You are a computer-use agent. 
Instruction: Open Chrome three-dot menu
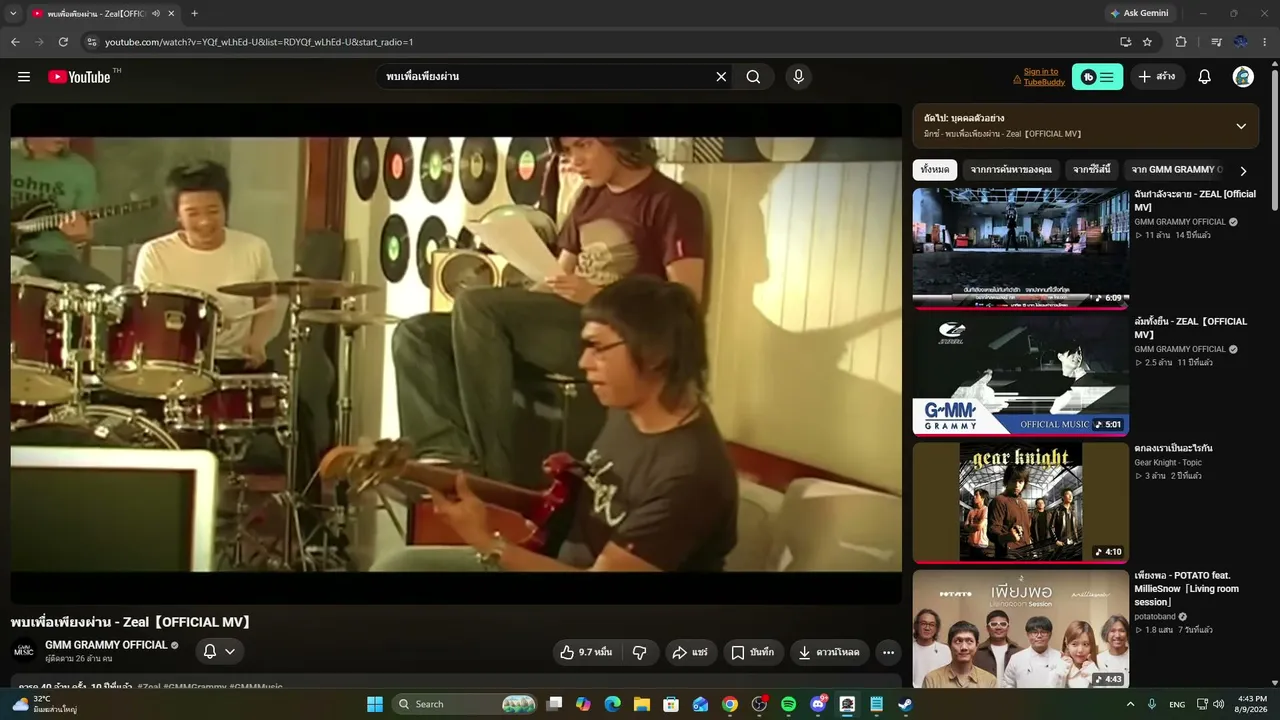pos(1266,42)
